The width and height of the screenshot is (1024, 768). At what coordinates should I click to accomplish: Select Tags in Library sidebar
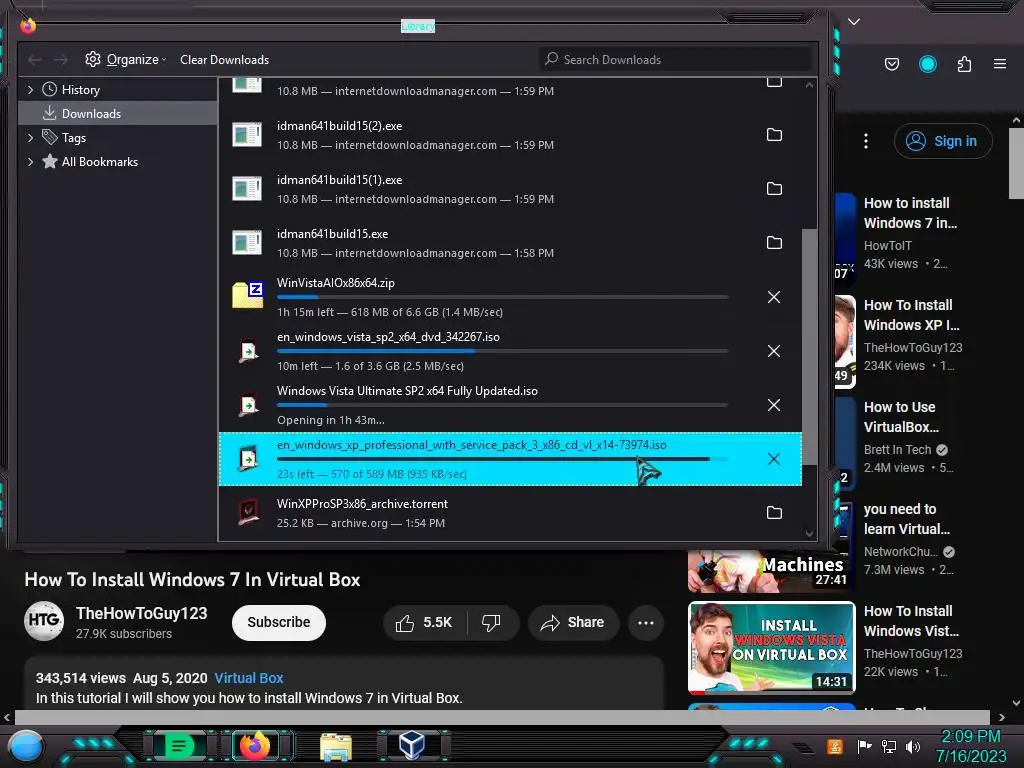[73, 138]
